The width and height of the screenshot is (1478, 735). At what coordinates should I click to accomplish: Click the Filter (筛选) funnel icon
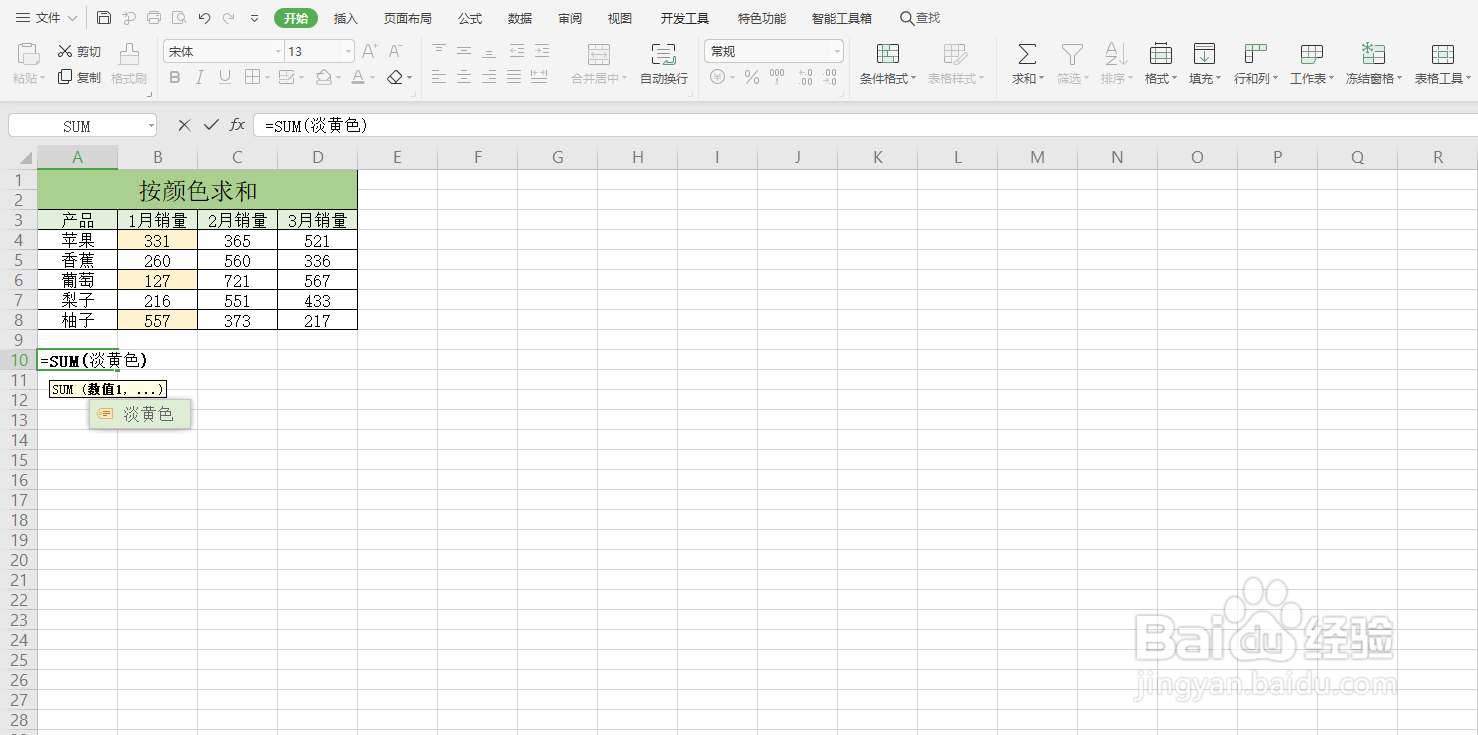[x=1072, y=54]
